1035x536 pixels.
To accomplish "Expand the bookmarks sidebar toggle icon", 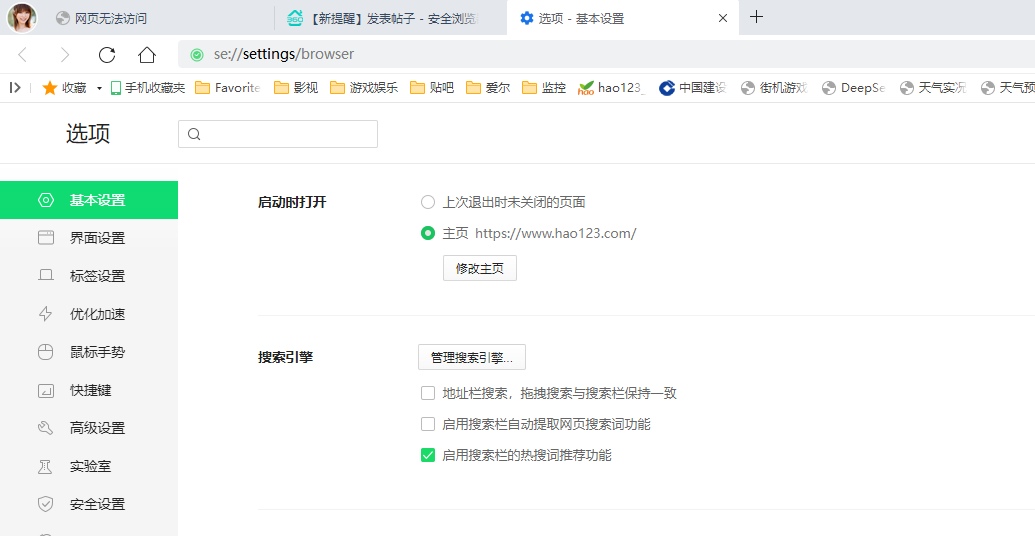I will pyautogui.click(x=15, y=88).
